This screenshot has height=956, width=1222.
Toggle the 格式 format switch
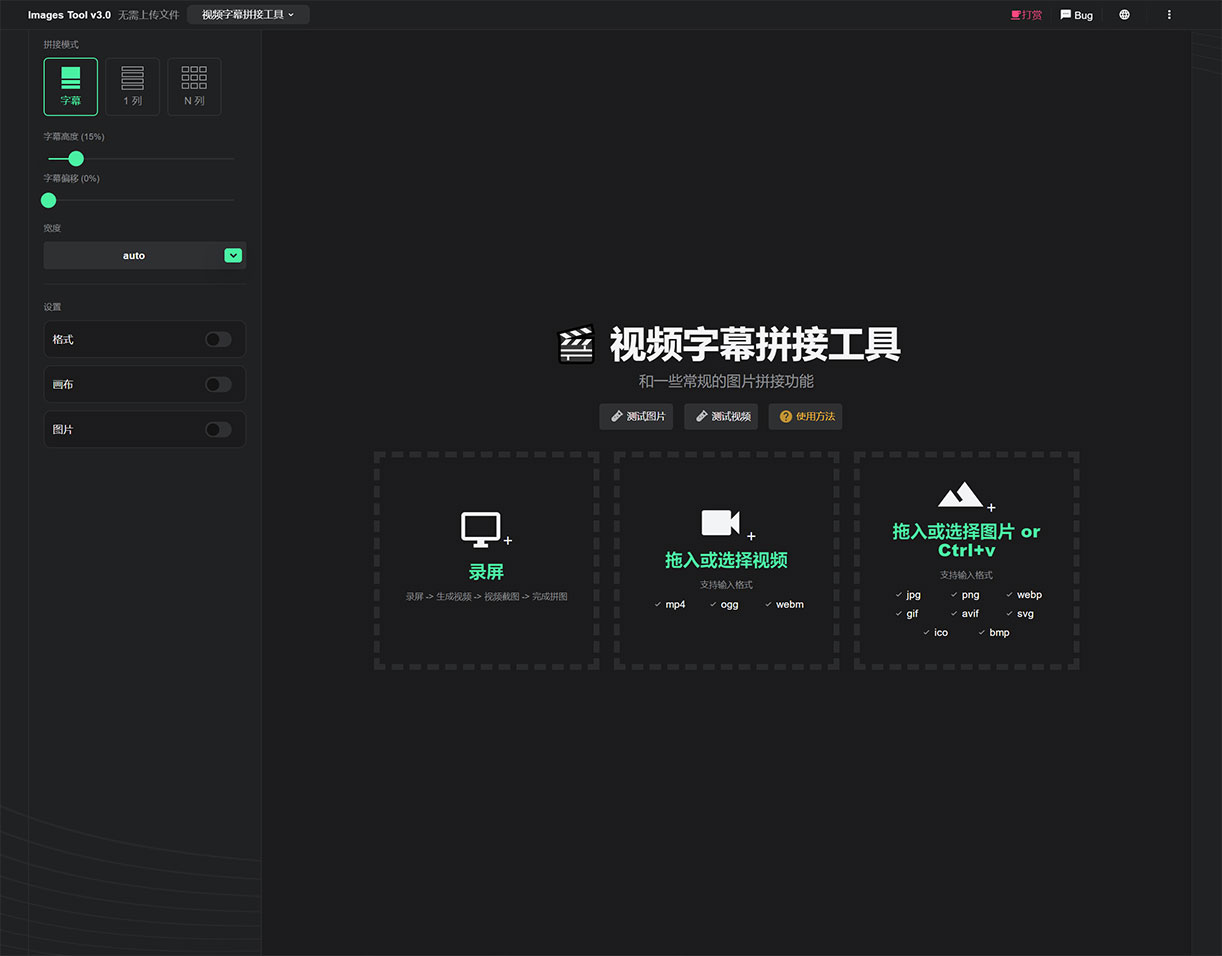pyautogui.click(x=218, y=340)
